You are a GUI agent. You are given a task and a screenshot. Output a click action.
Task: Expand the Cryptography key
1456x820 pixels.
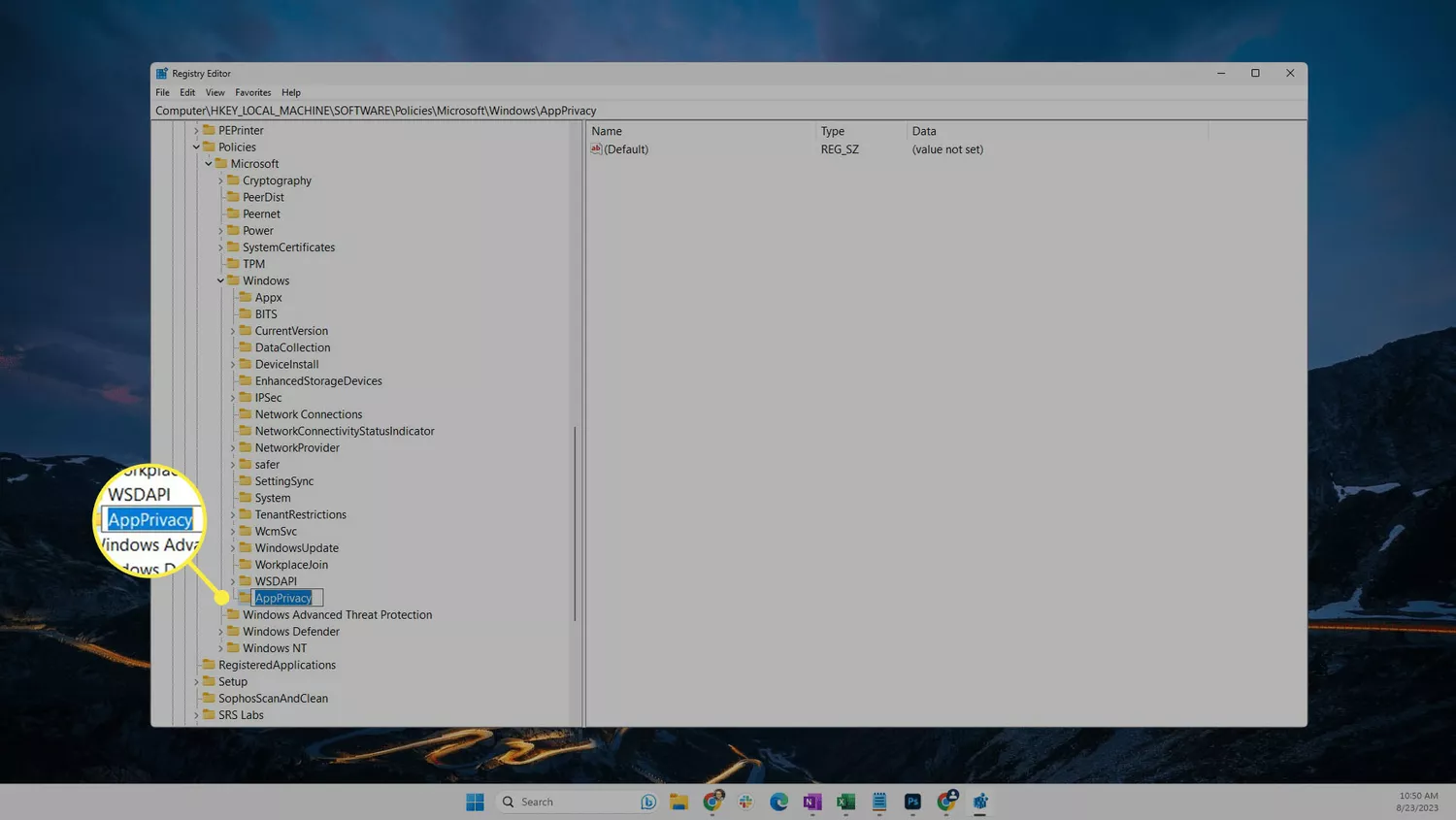(220, 180)
